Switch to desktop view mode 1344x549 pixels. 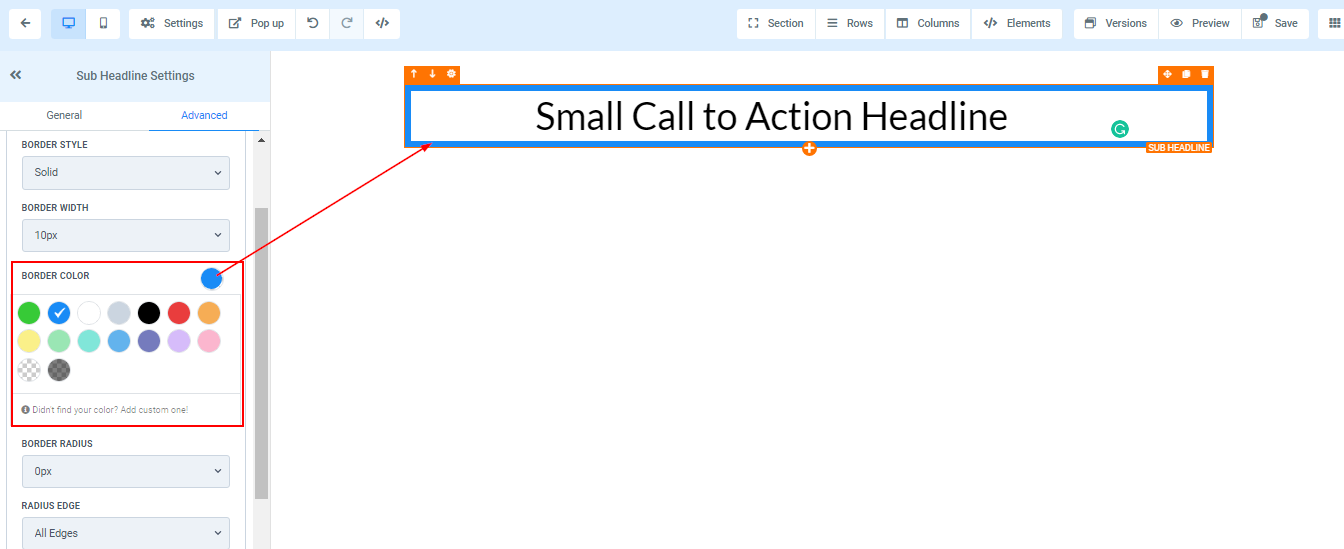[x=68, y=23]
